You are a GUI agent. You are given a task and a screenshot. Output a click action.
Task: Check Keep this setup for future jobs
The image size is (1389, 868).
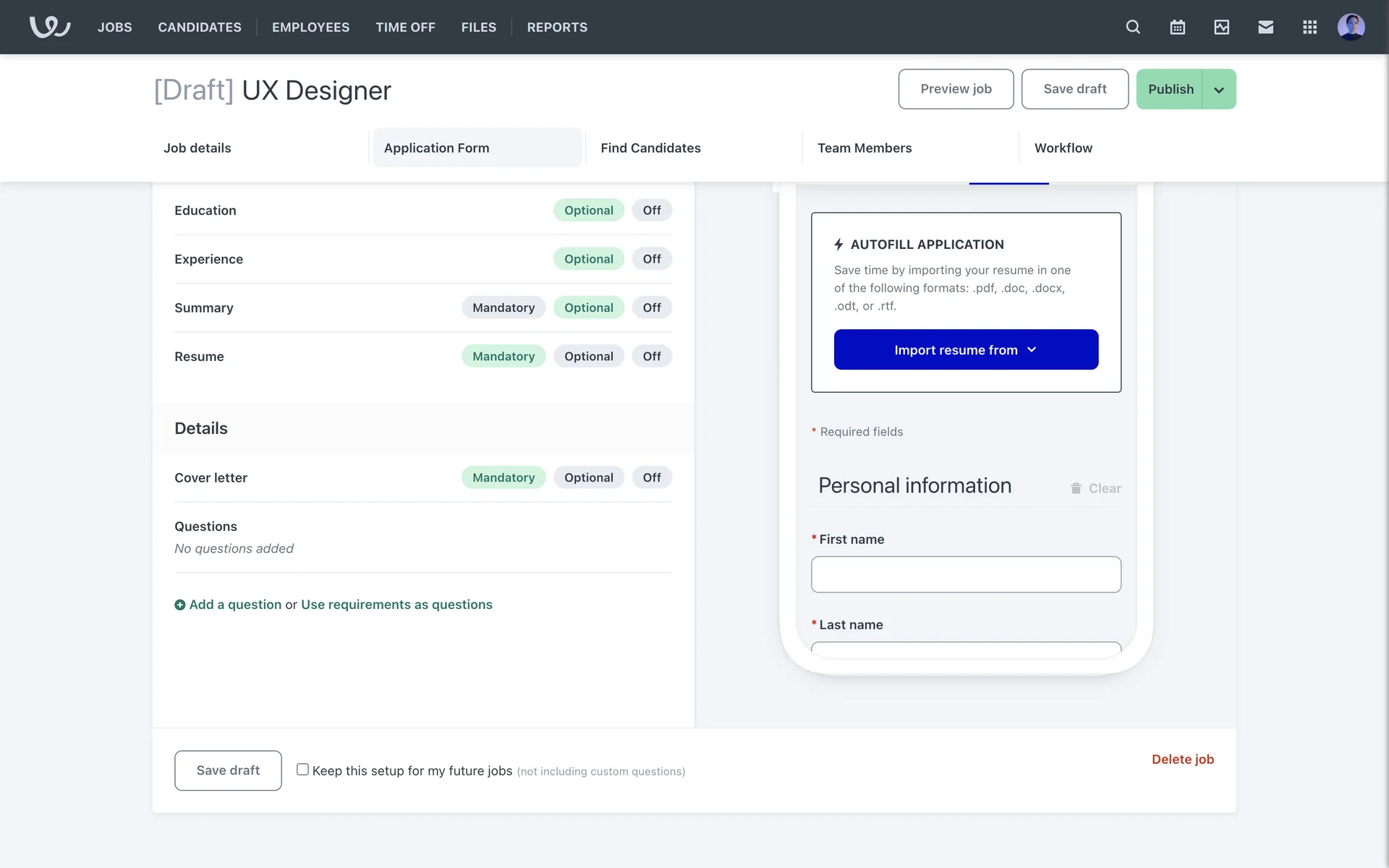pos(302,770)
